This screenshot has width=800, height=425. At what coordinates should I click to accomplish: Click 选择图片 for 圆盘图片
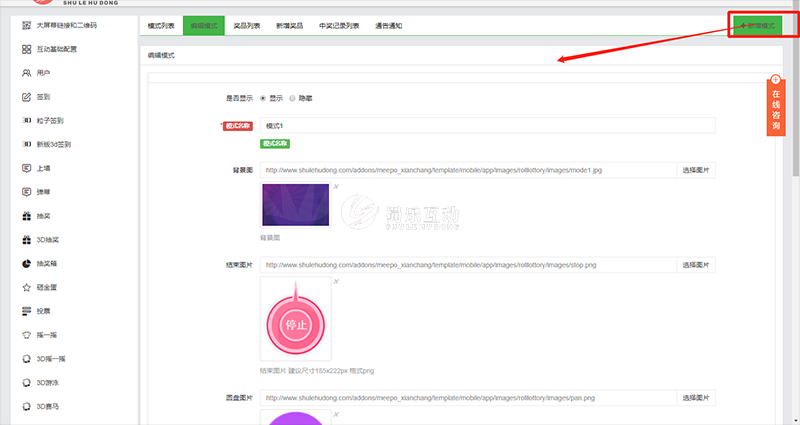point(696,398)
